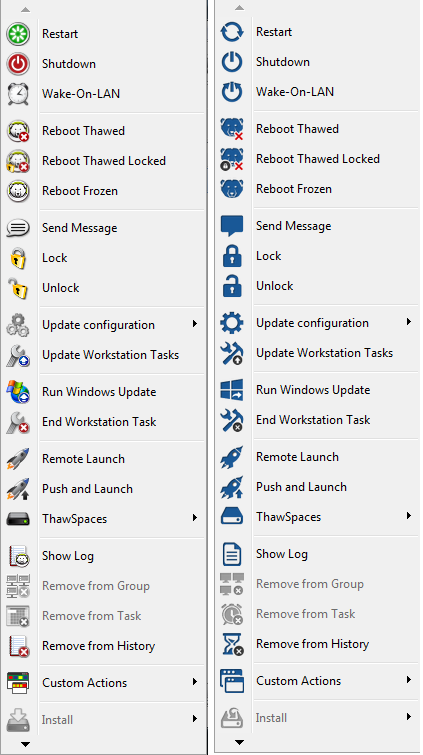The width and height of the screenshot is (423, 755).
Task: Click the red Shutdown power icon
Action: 18,64
